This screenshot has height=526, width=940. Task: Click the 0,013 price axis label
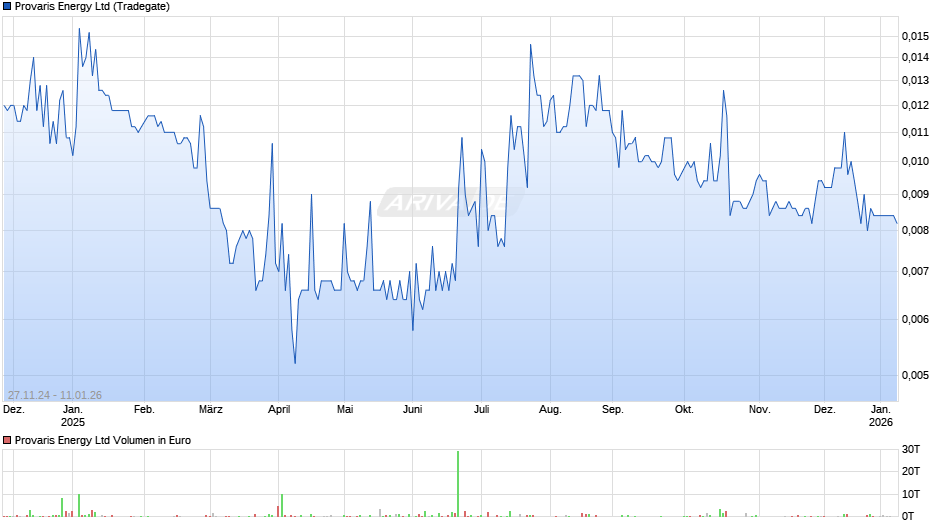tap(915, 80)
